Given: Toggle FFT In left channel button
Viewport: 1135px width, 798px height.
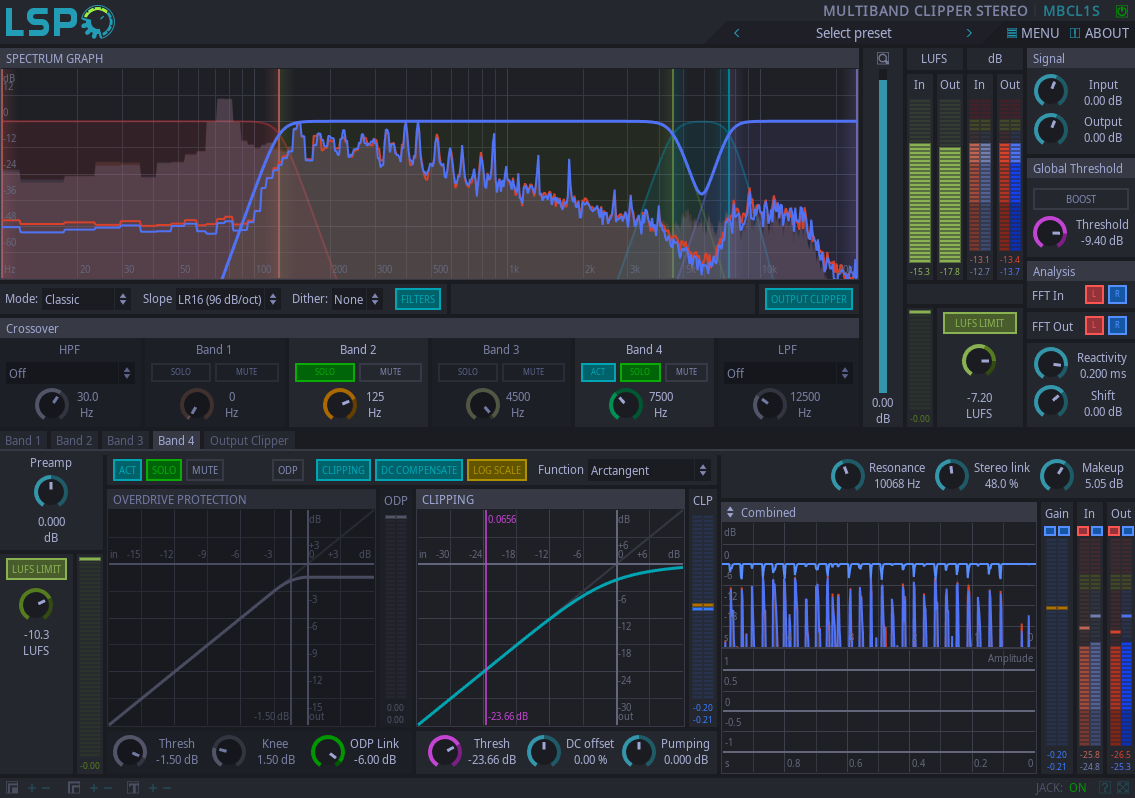Looking at the screenshot, I should 1092,296.
